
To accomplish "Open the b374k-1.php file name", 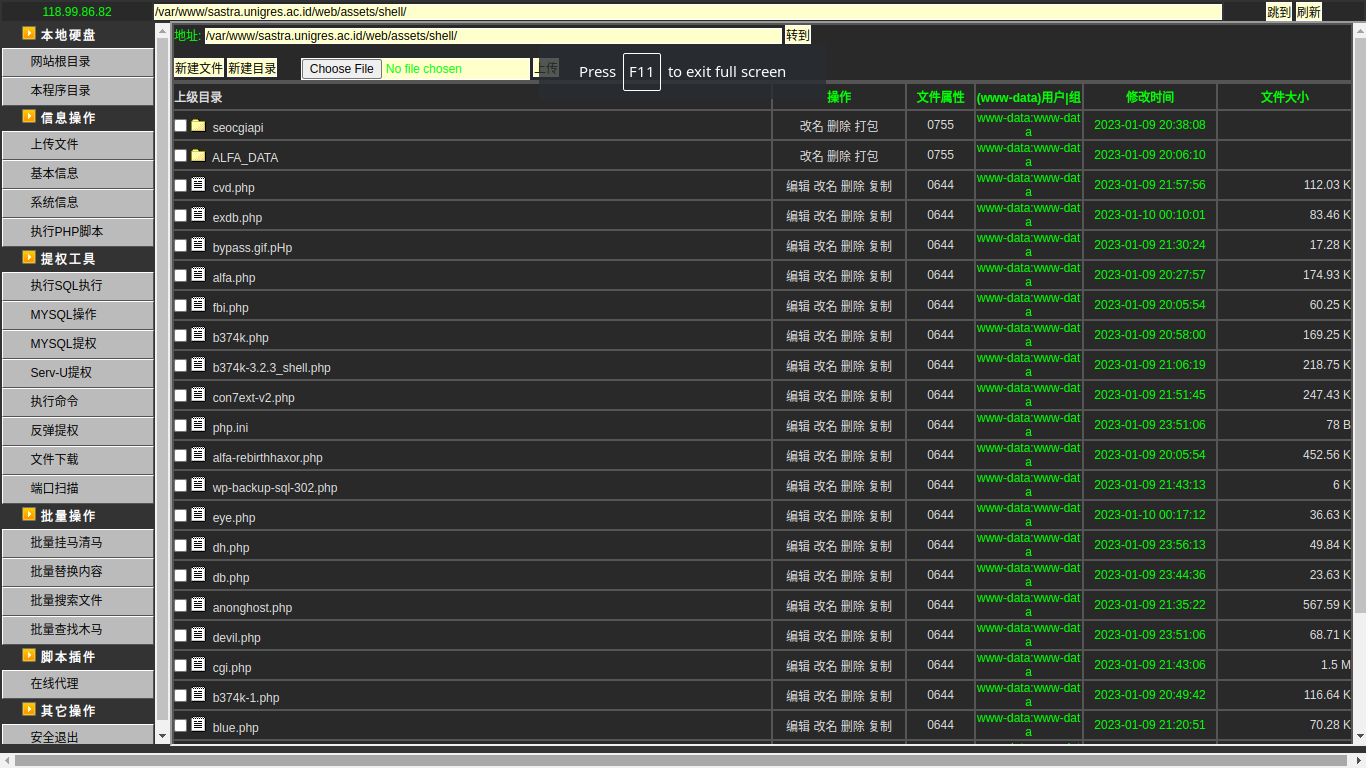I will click(246, 698).
